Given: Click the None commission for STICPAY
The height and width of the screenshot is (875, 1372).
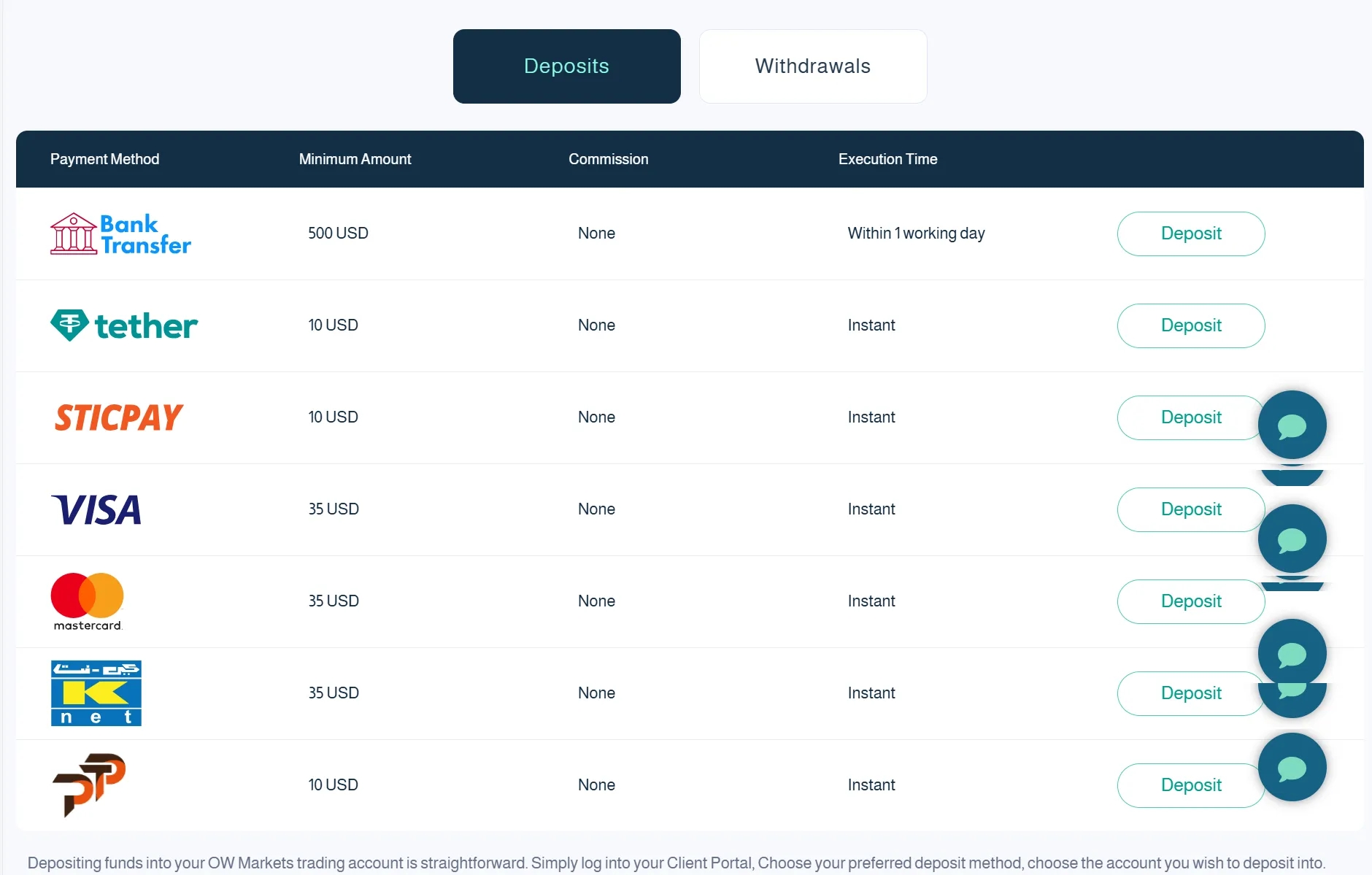Looking at the screenshot, I should click(596, 417).
